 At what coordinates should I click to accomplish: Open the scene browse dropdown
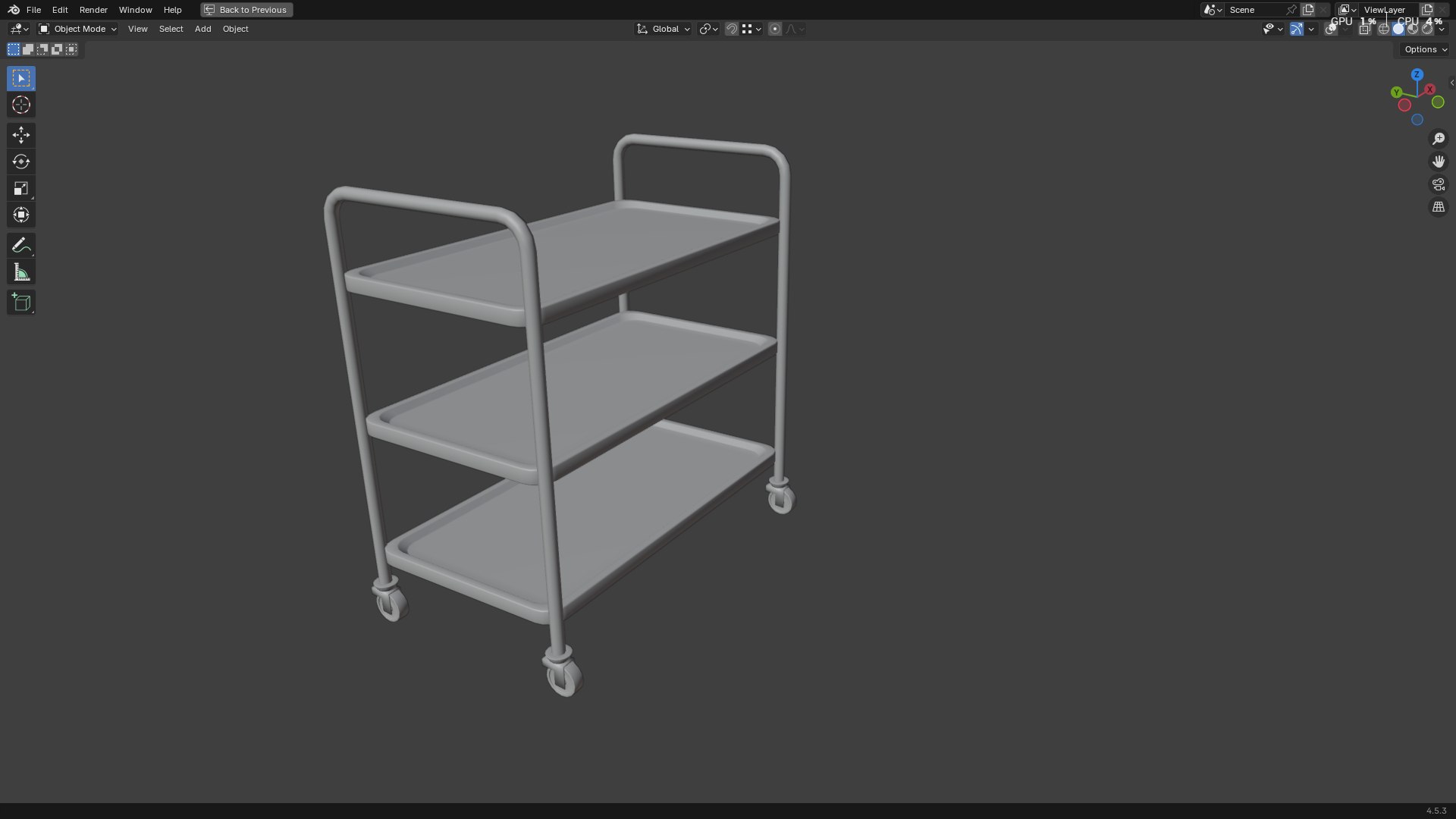1212,10
